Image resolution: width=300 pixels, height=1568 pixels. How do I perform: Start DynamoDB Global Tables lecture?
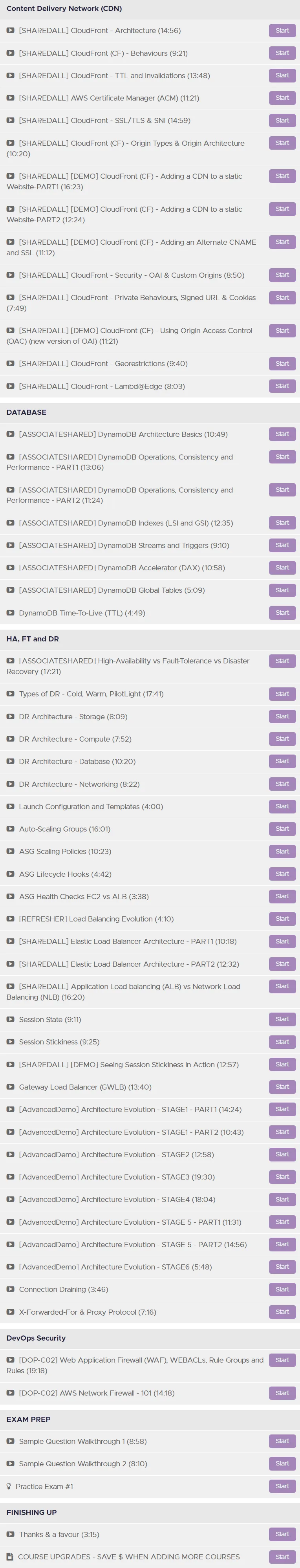(282, 590)
